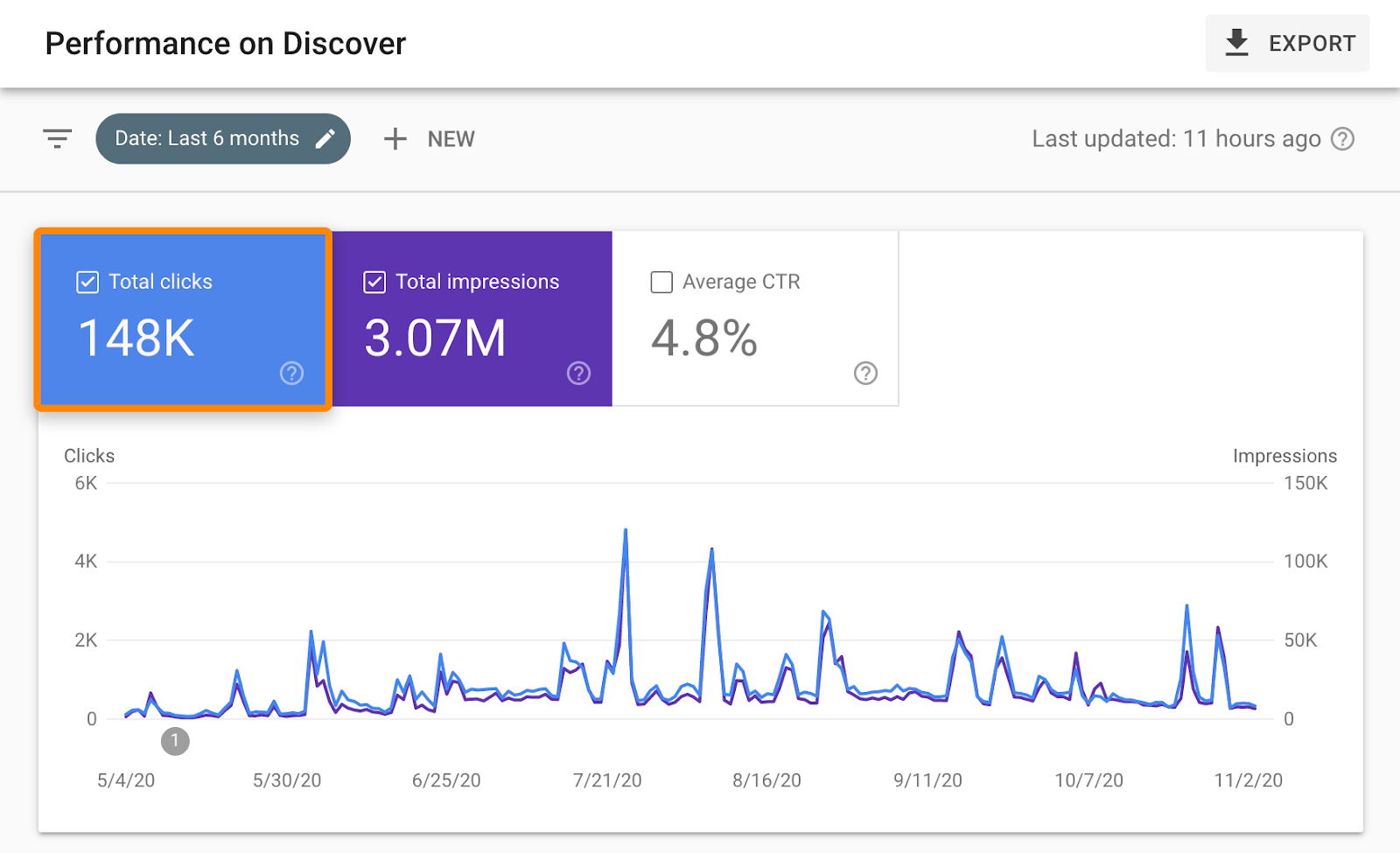This screenshot has width=1400, height=853.
Task: Enable the Average CTR checkbox
Action: (x=661, y=282)
